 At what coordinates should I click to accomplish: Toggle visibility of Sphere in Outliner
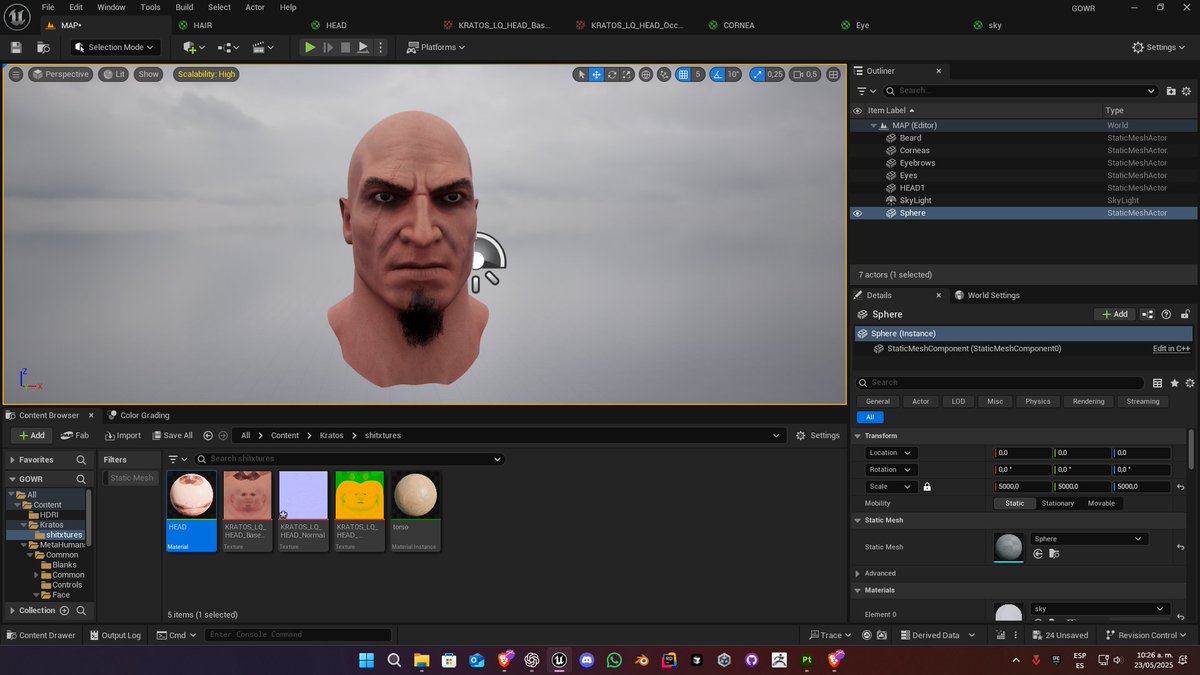[857, 213]
